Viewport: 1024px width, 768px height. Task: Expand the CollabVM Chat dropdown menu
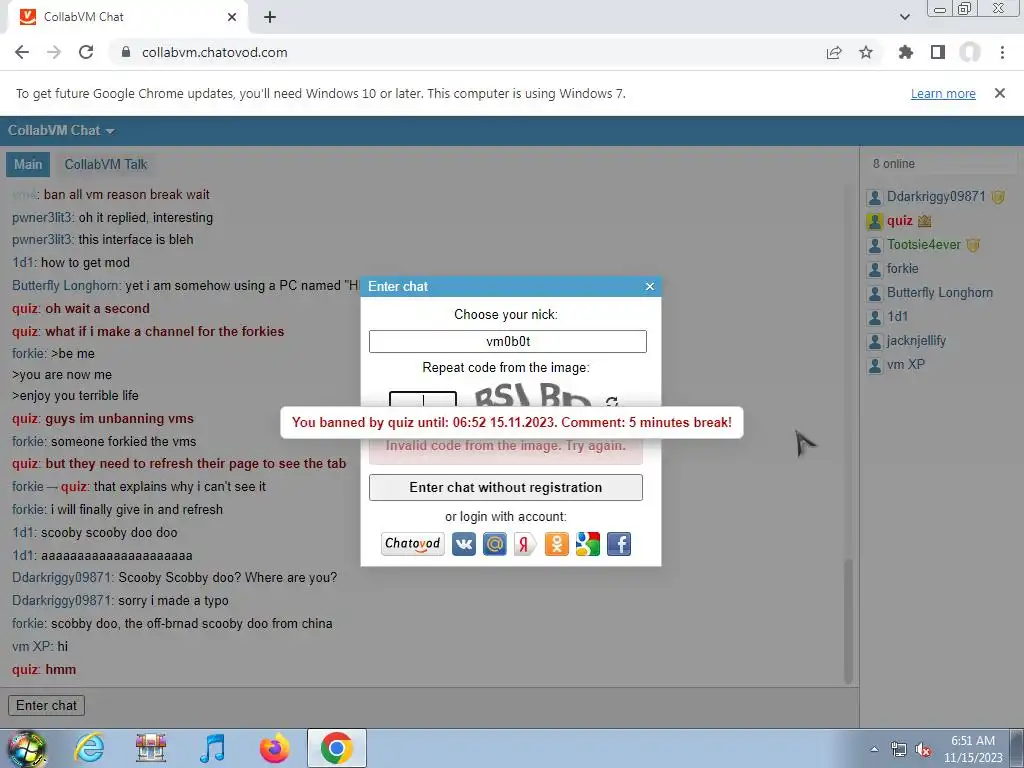61,131
